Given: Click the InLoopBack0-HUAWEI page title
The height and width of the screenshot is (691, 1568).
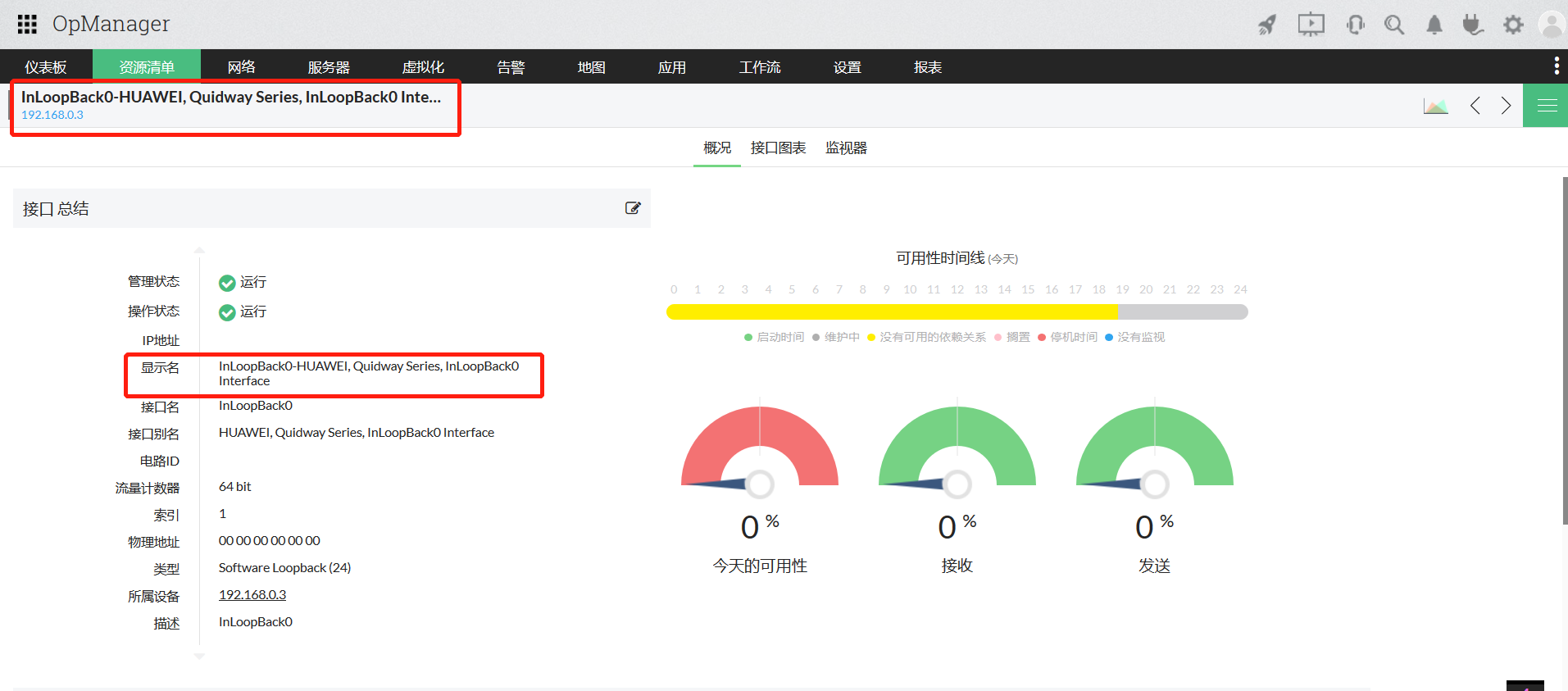Looking at the screenshot, I should [x=231, y=97].
